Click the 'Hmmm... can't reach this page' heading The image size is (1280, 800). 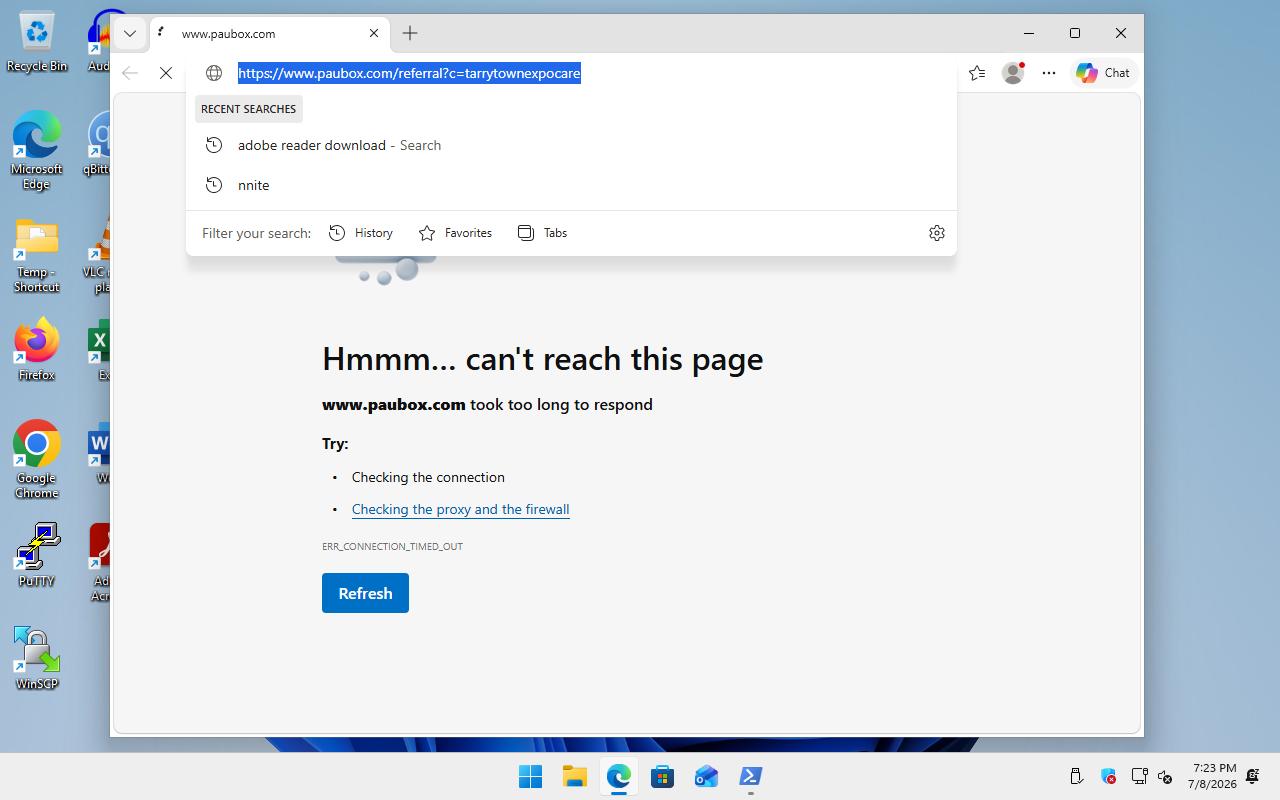pos(542,359)
